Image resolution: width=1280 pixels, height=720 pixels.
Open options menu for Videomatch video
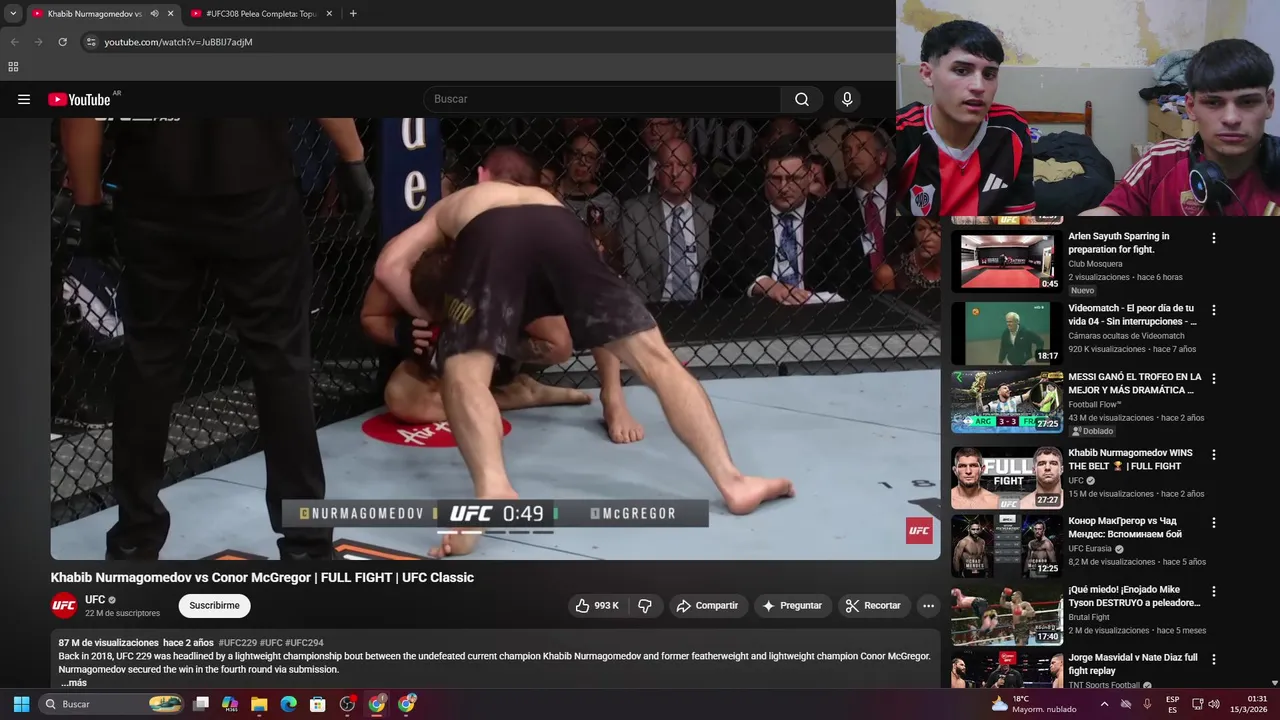point(1214,310)
